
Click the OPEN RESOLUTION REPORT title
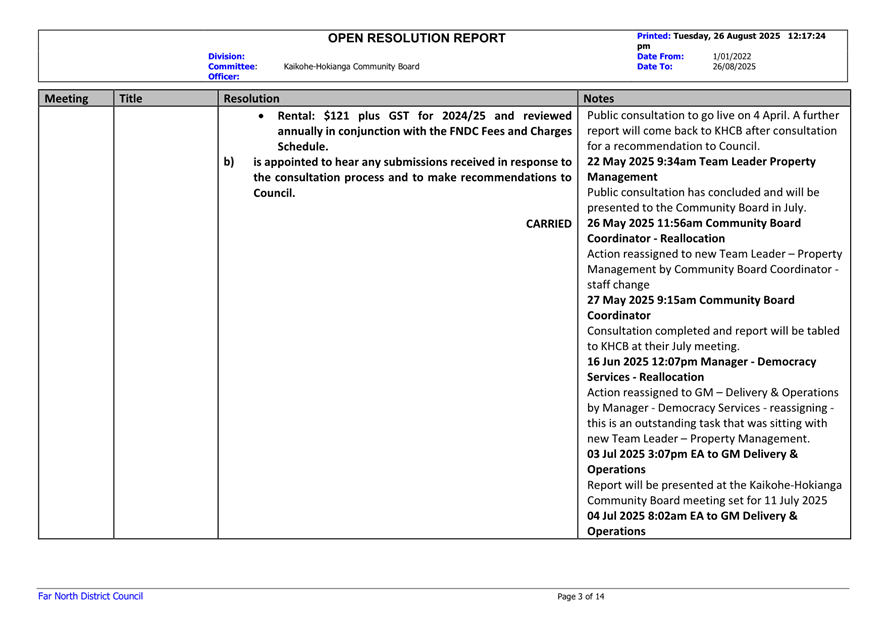pyautogui.click(x=417, y=38)
